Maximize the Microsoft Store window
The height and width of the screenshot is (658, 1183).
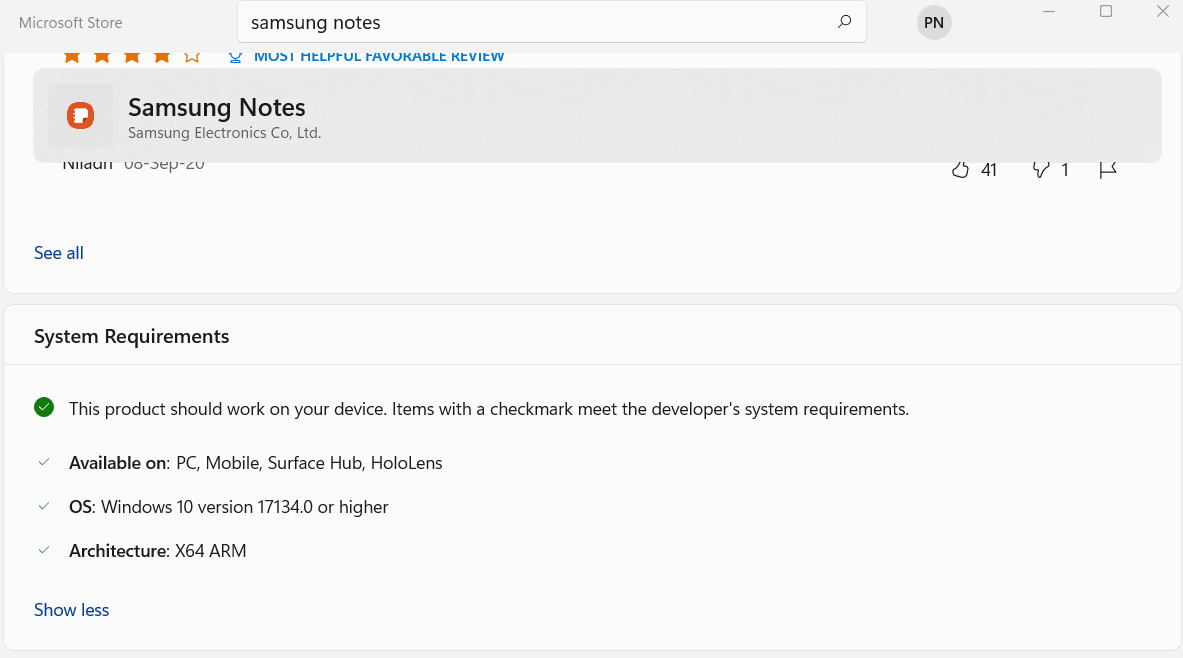pyautogui.click(x=1106, y=11)
